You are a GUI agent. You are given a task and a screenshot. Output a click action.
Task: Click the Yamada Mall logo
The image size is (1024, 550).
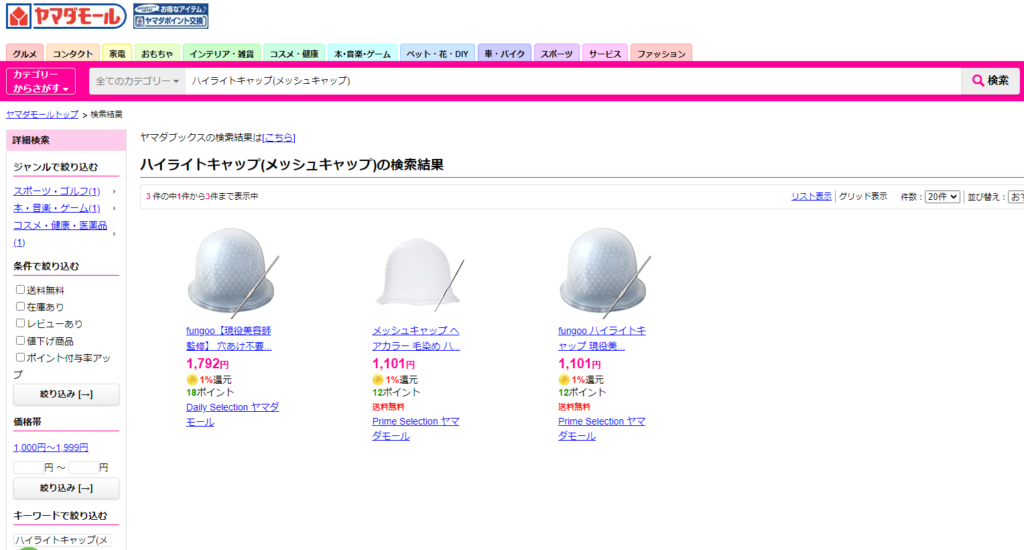pos(66,16)
